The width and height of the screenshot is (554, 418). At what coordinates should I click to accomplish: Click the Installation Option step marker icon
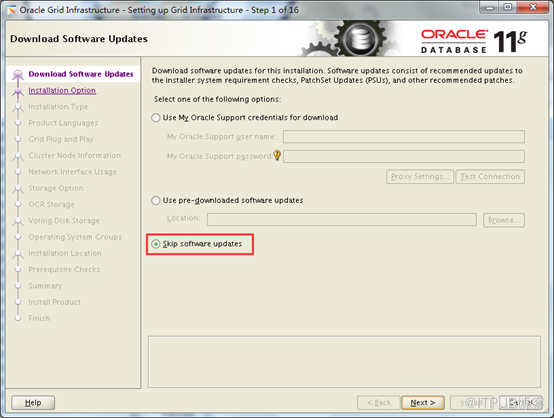pyautogui.click(x=18, y=91)
